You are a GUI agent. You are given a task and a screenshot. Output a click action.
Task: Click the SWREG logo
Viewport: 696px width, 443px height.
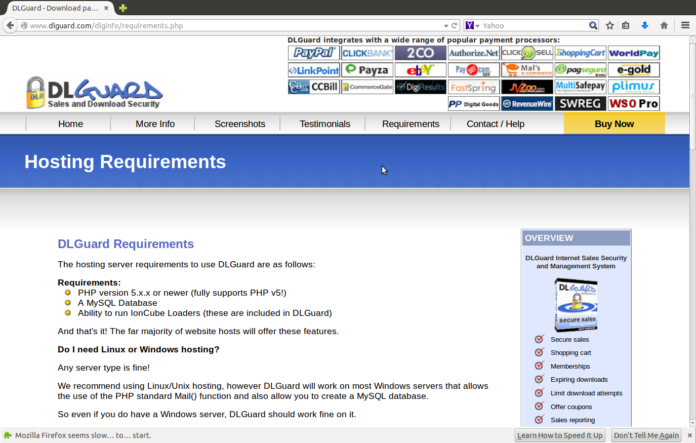(x=581, y=103)
